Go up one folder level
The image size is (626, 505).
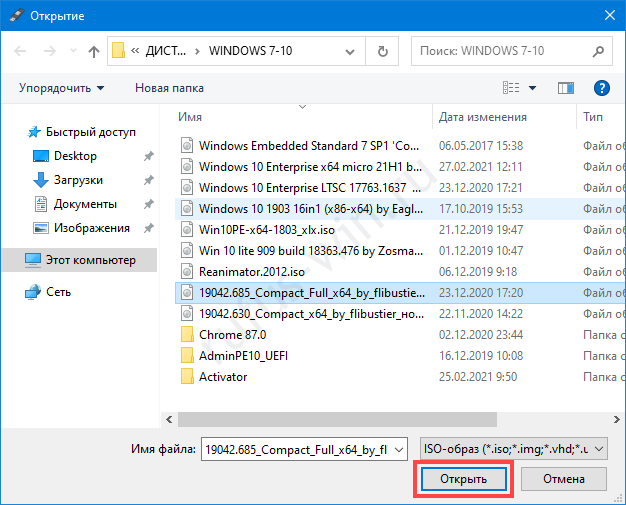point(94,51)
